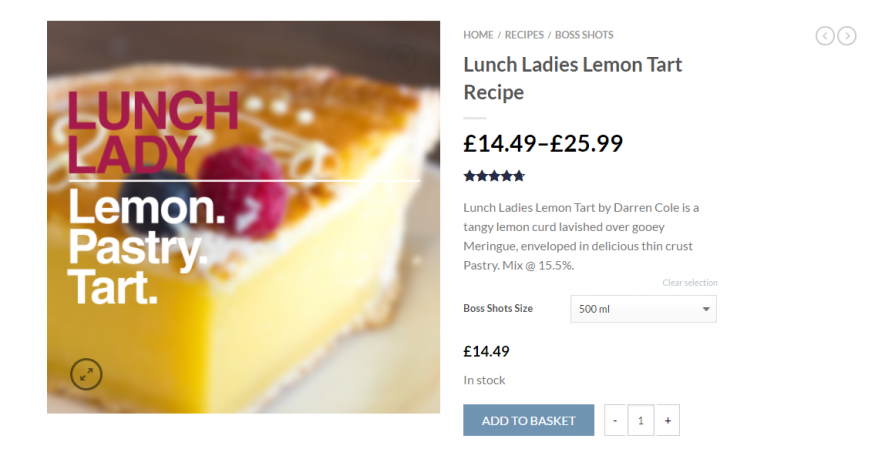Image resolution: width=875 pixels, height=459 pixels.
Task: Click the product description paragraph
Action: pyautogui.click(x=581, y=236)
